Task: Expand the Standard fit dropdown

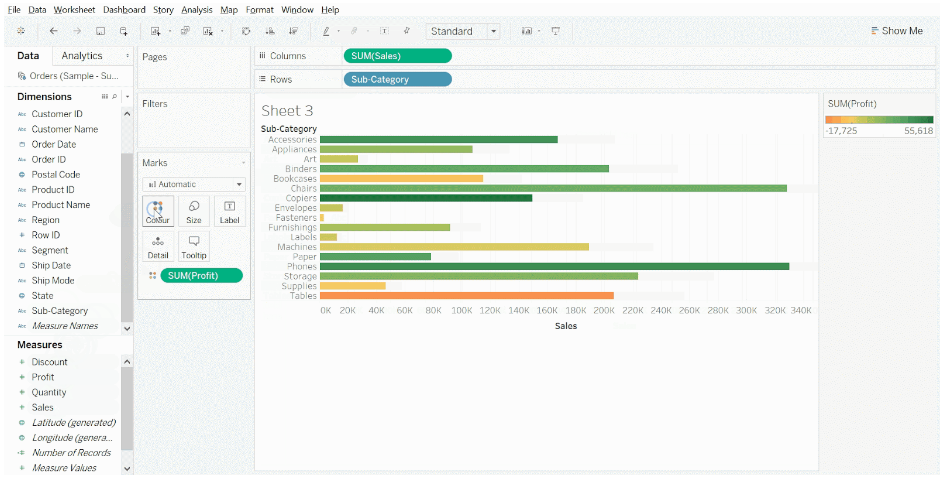Action: tap(493, 31)
